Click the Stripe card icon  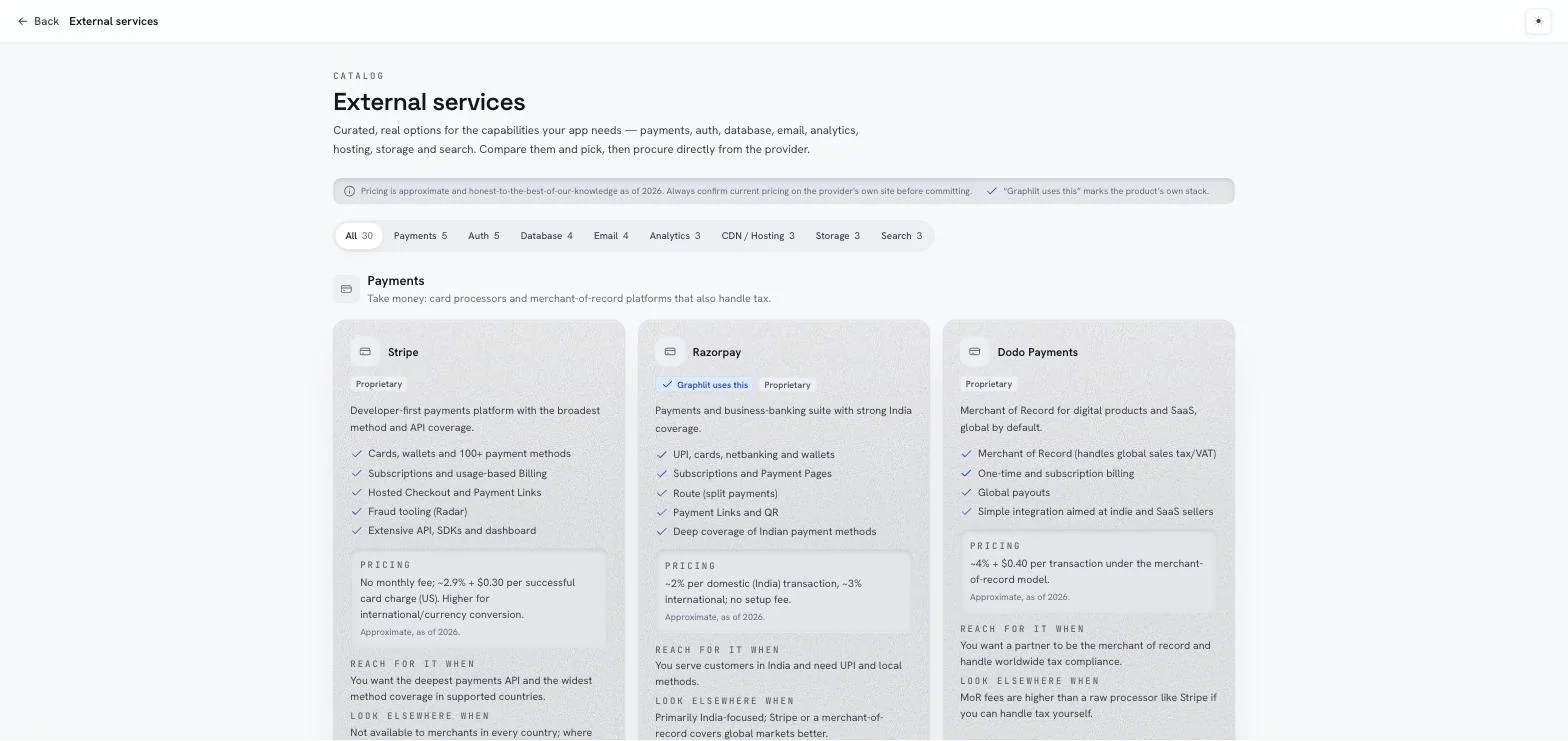coord(365,352)
